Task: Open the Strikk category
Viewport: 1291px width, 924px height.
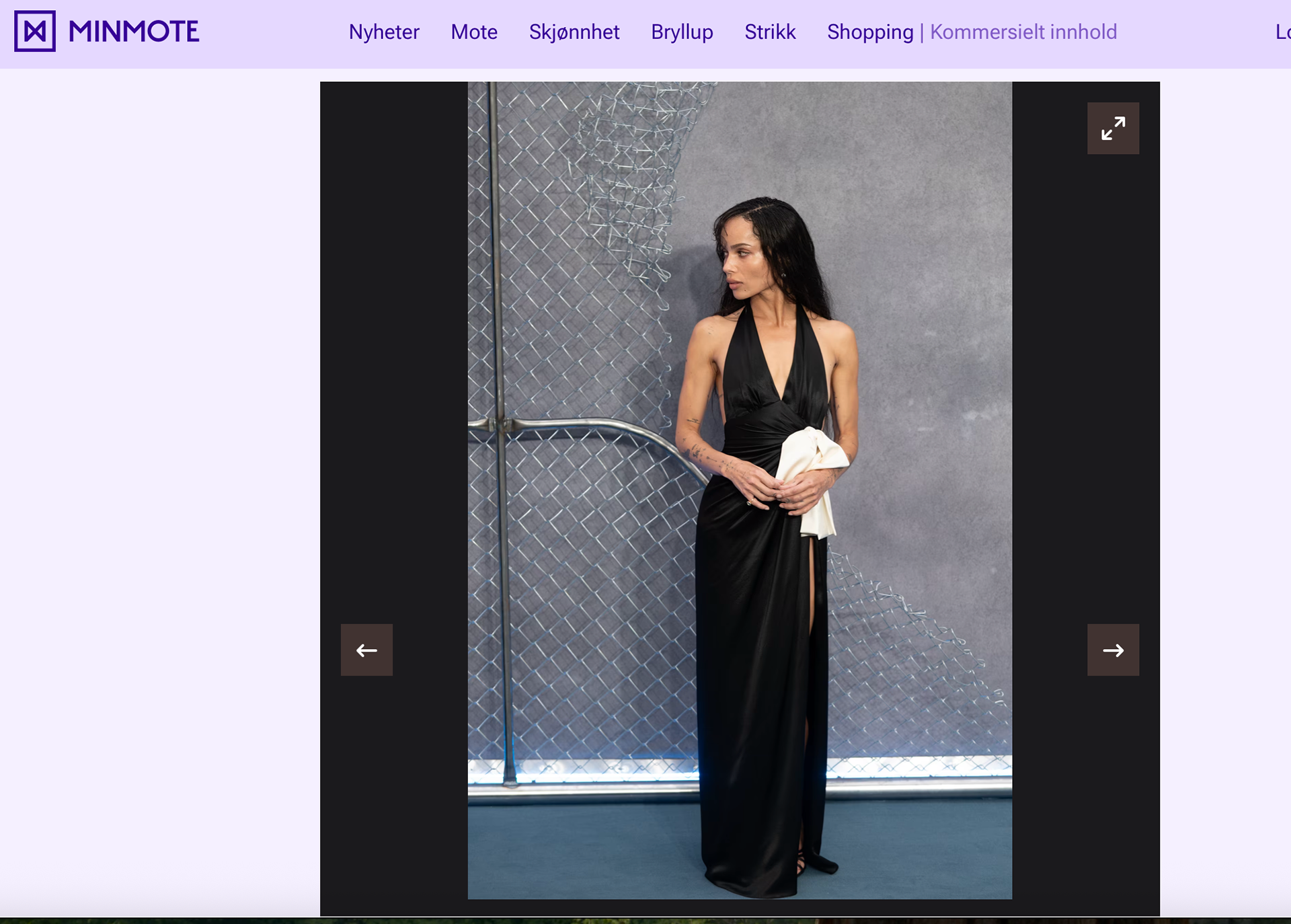Action: tap(770, 32)
